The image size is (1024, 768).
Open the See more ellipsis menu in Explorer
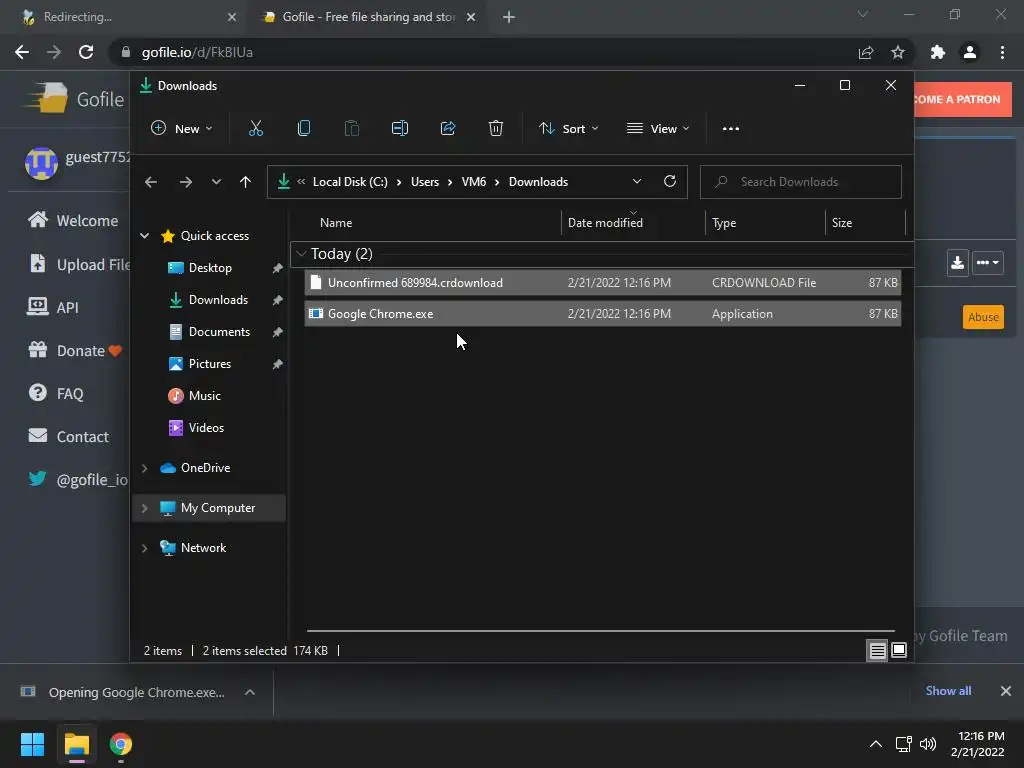tap(731, 129)
